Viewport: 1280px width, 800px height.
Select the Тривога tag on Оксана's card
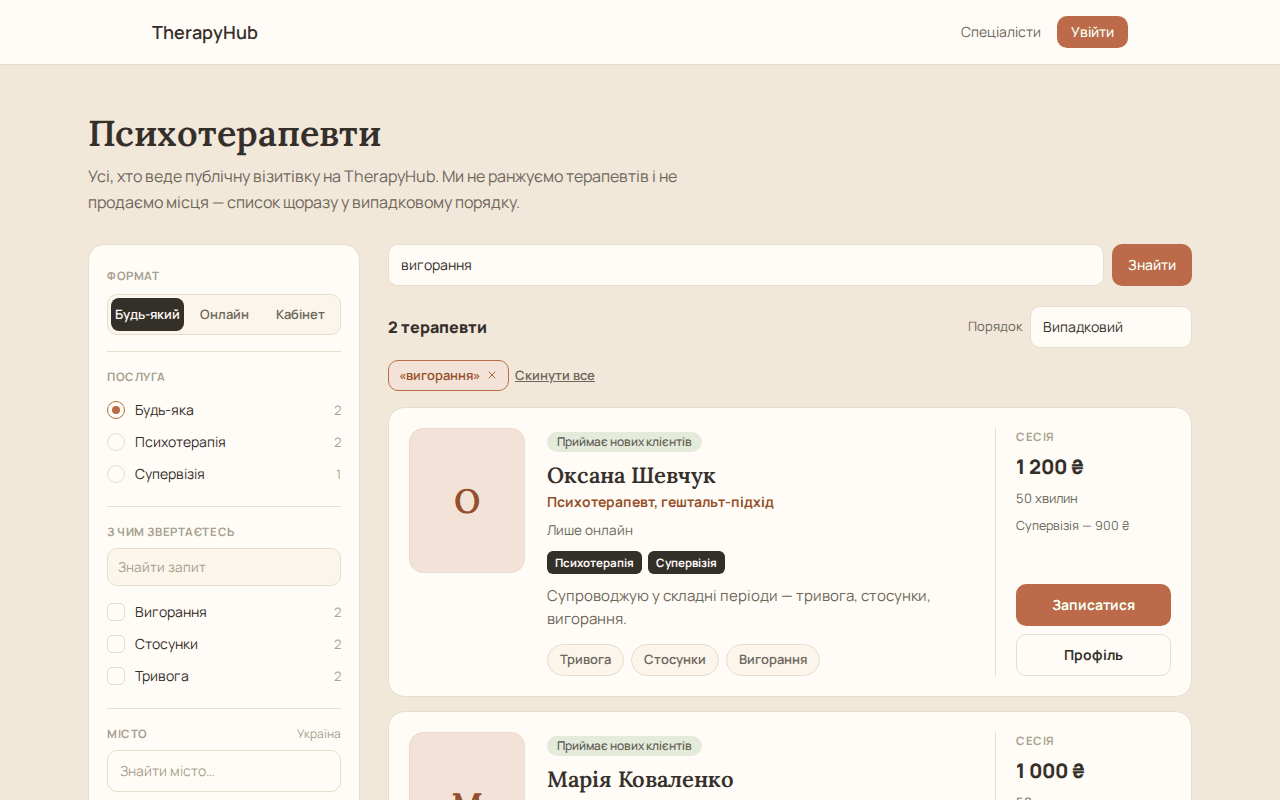[x=585, y=660]
